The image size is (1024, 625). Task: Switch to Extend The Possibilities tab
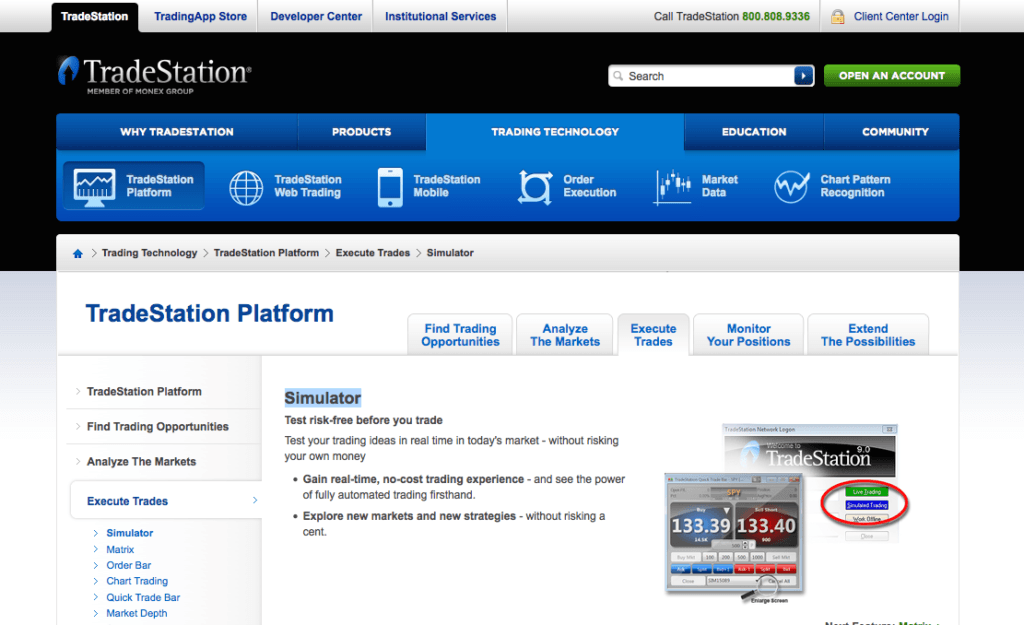(868, 335)
